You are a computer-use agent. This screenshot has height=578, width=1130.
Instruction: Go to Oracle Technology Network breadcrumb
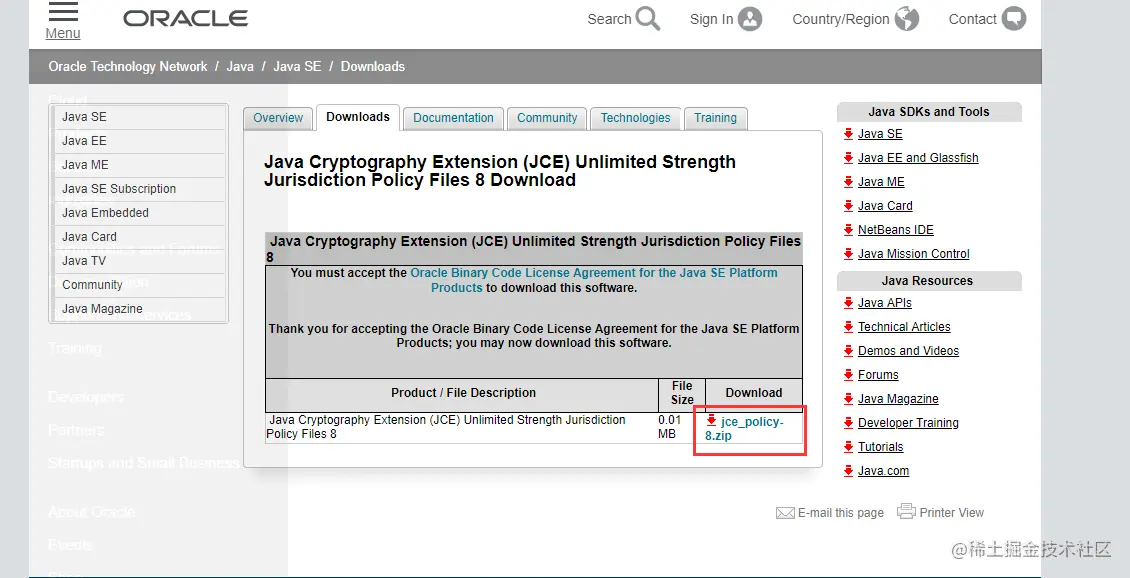(x=128, y=66)
